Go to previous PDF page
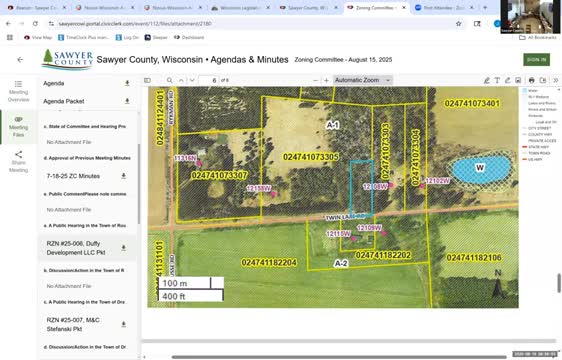Viewport: 562px width, 360px height. [181, 80]
